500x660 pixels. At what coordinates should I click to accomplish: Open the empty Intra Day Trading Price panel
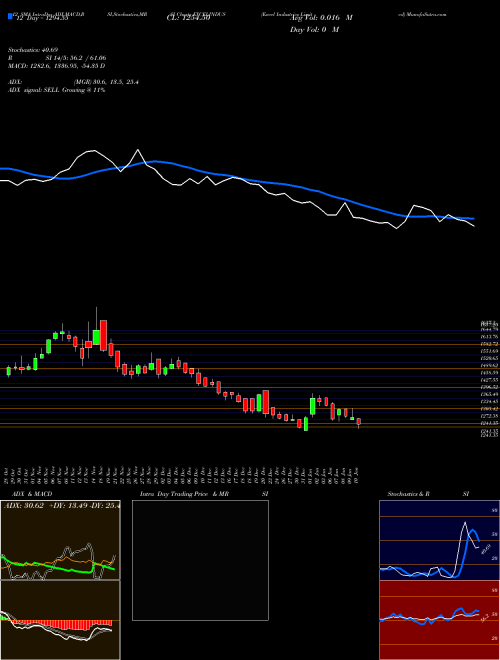200,560
